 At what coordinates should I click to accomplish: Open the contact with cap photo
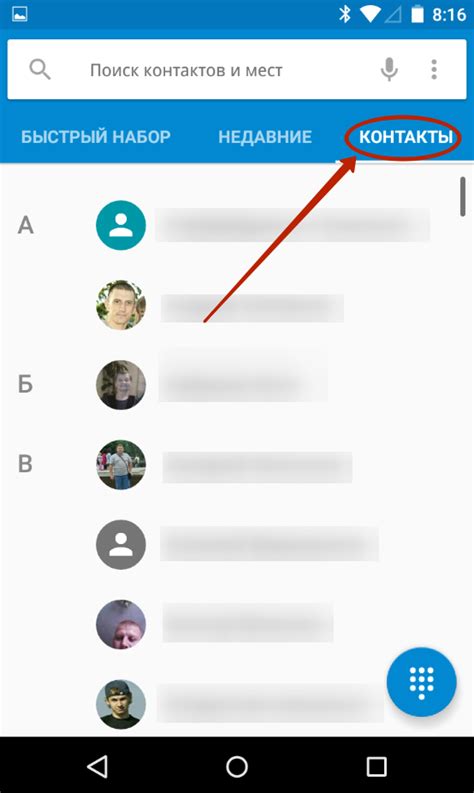click(121, 704)
